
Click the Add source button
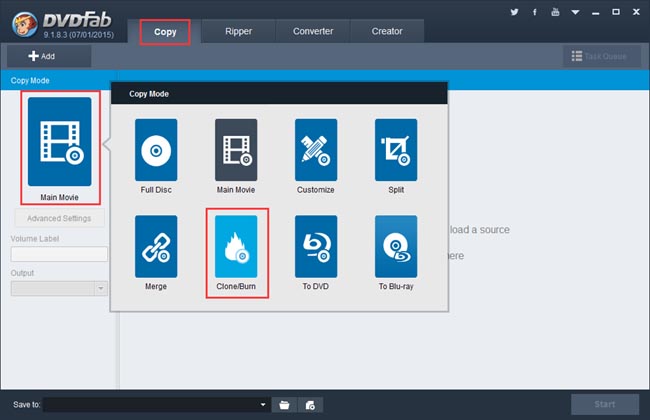[49, 56]
